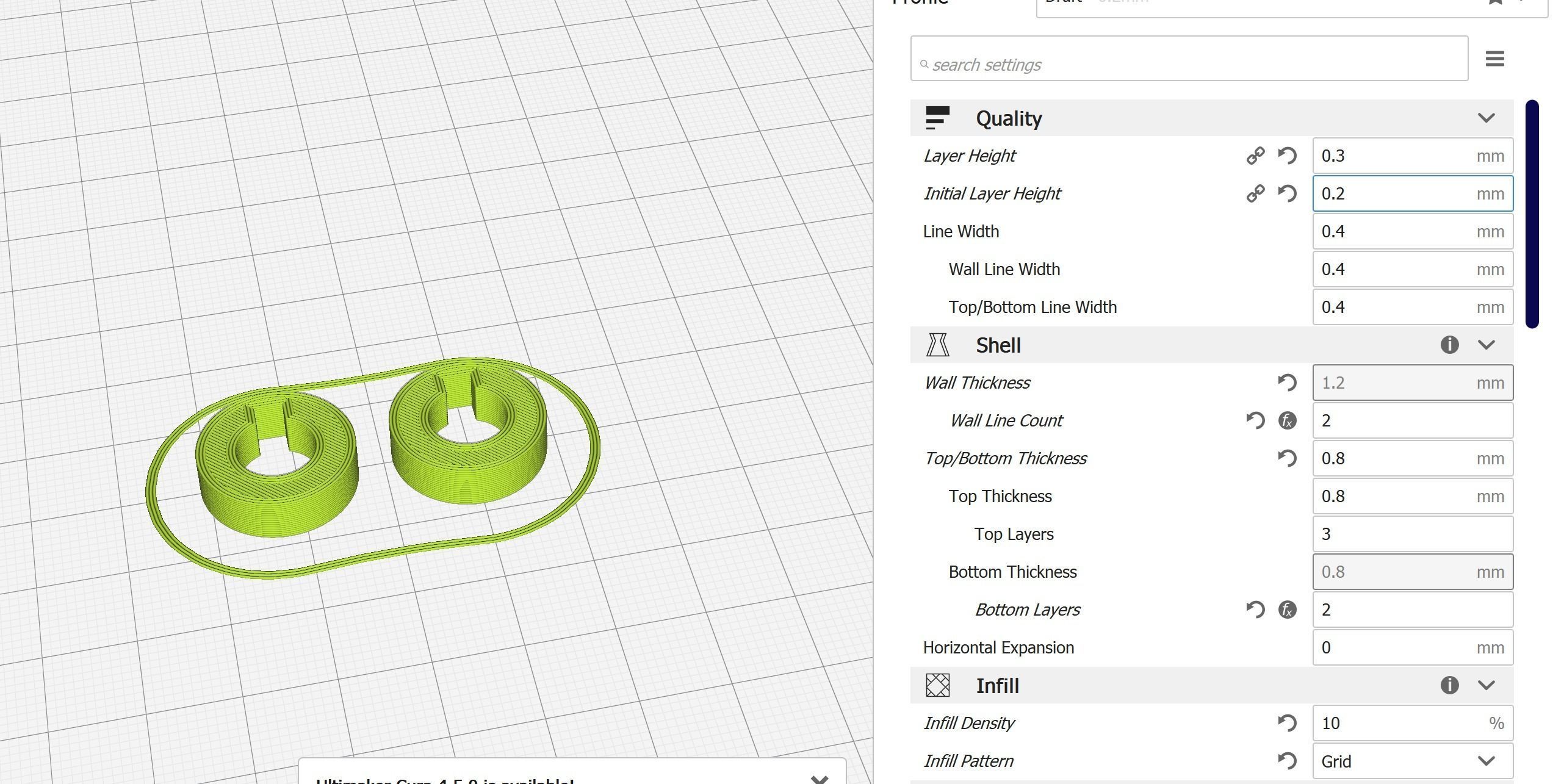Edit the Infill Density percentage
1564x784 pixels.
pyautogui.click(x=1413, y=723)
